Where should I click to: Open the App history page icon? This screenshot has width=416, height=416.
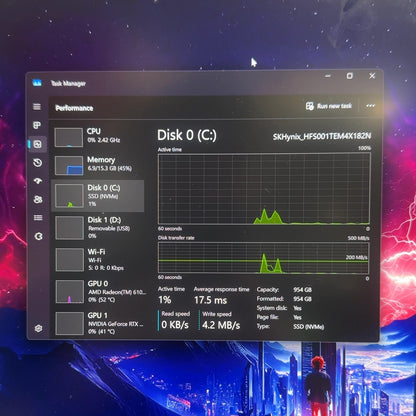click(38, 163)
